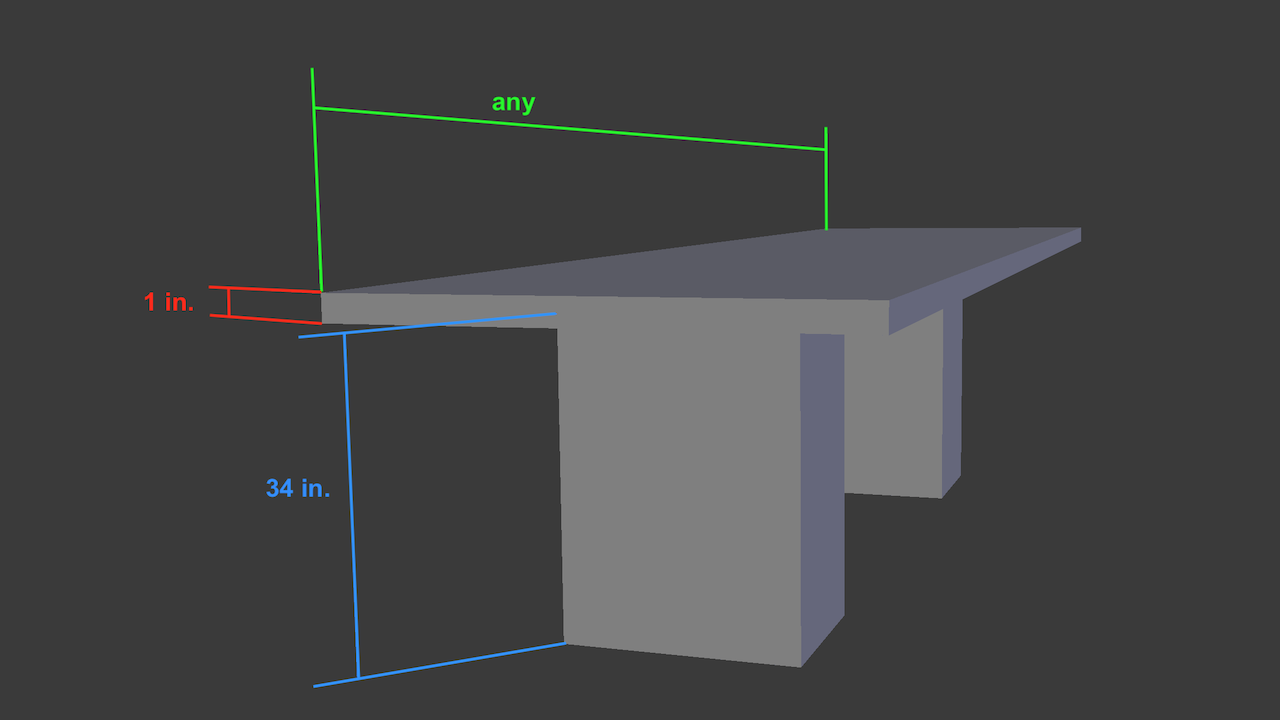The image size is (1280, 720).
Task: Select the red "1 in." thickness label
Action: pyautogui.click(x=169, y=302)
